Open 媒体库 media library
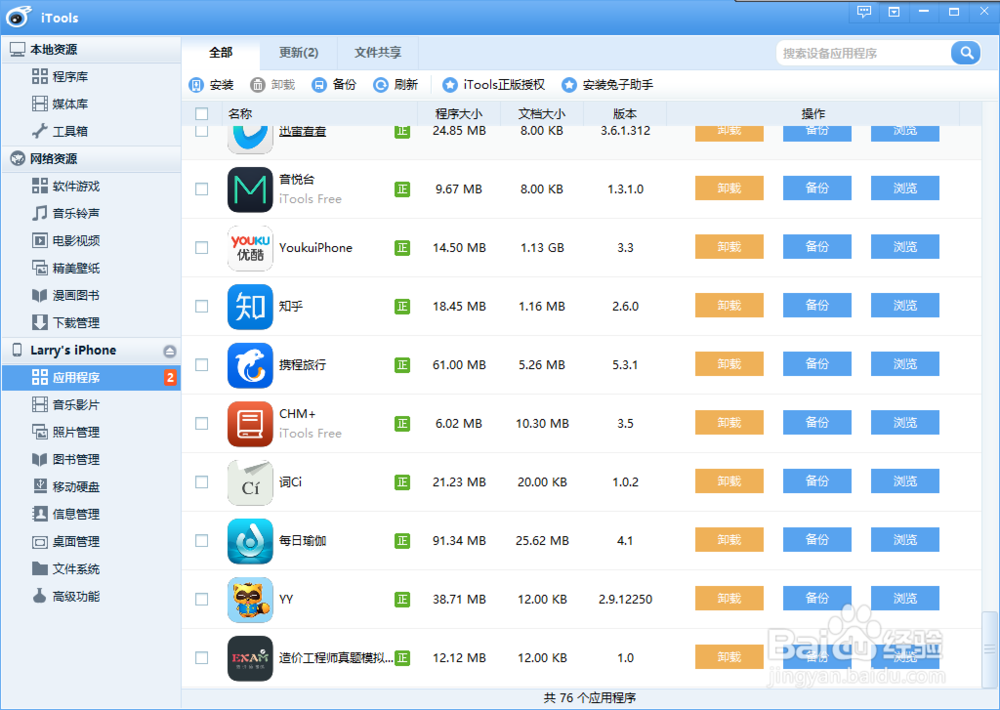Image resolution: width=1000 pixels, height=710 pixels. 60,104
